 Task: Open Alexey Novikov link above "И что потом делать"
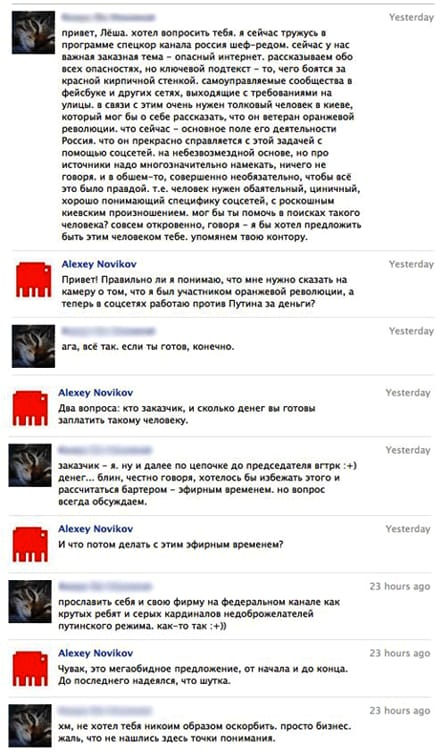(x=96, y=529)
